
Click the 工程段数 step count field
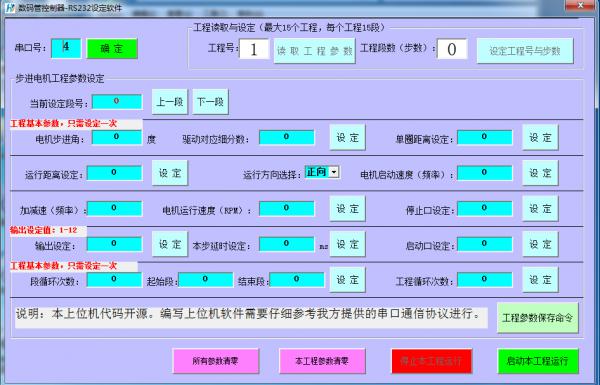452,49
